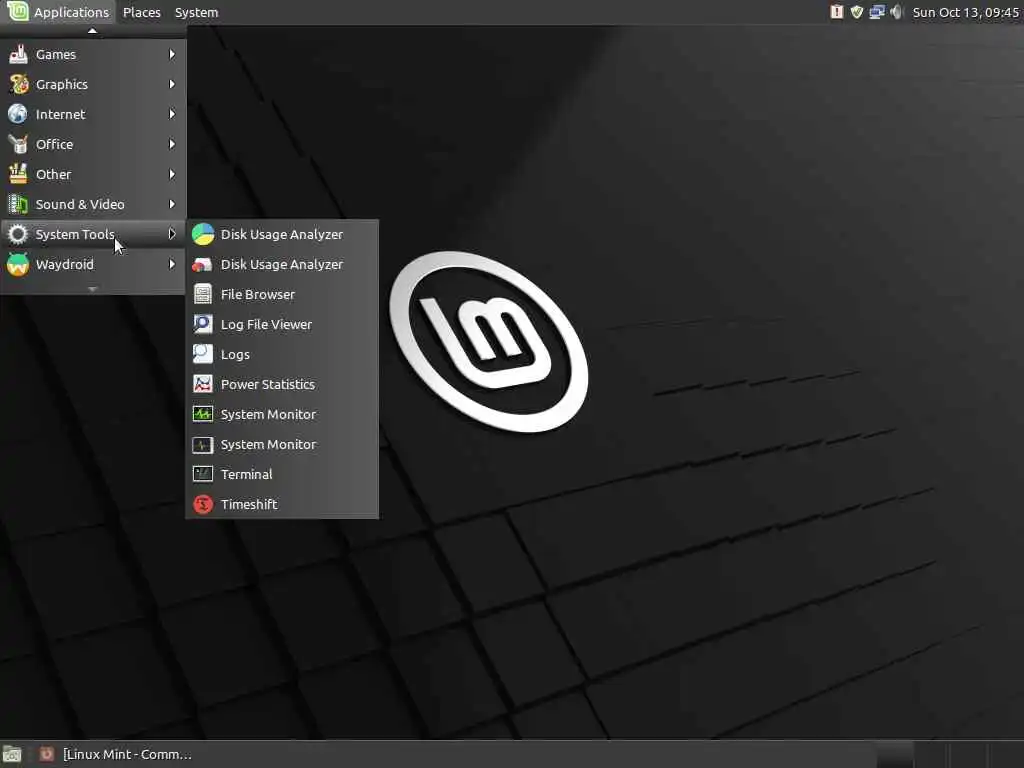Expand the Internet submenu arrow
The width and height of the screenshot is (1024, 768).
click(172, 114)
